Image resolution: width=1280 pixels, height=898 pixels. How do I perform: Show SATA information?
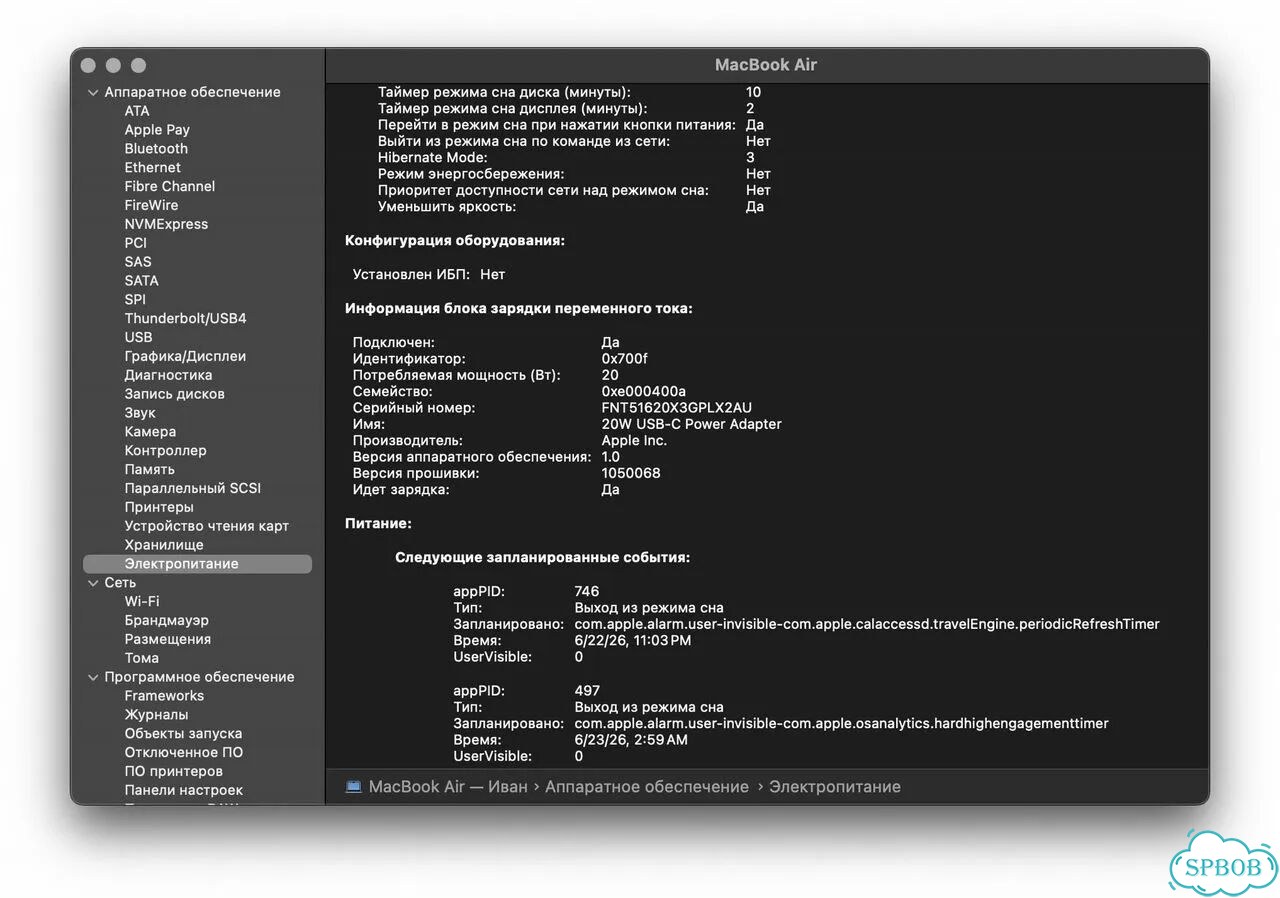point(142,281)
